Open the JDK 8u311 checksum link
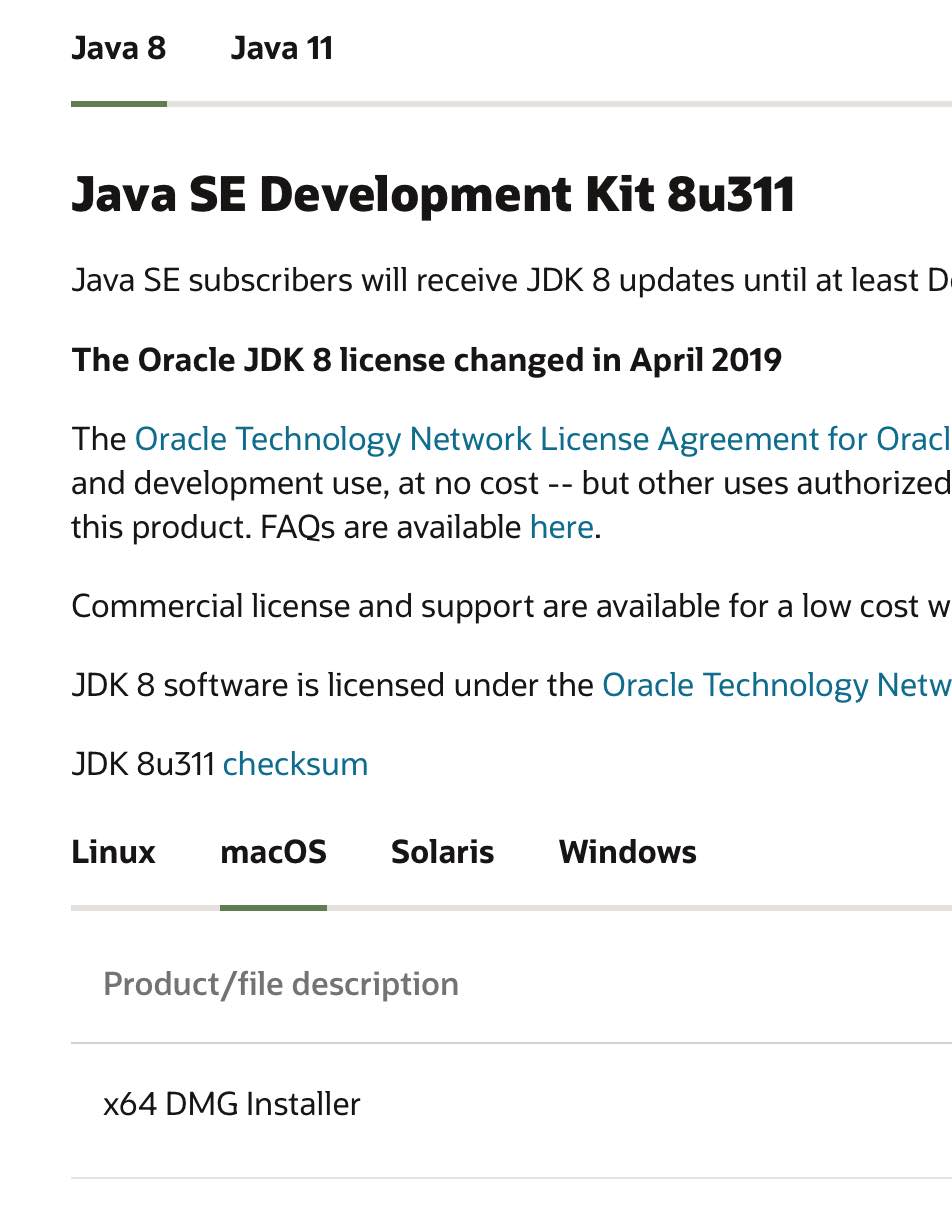The height and width of the screenshot is (1216, 952). click(x=295, y=764)
